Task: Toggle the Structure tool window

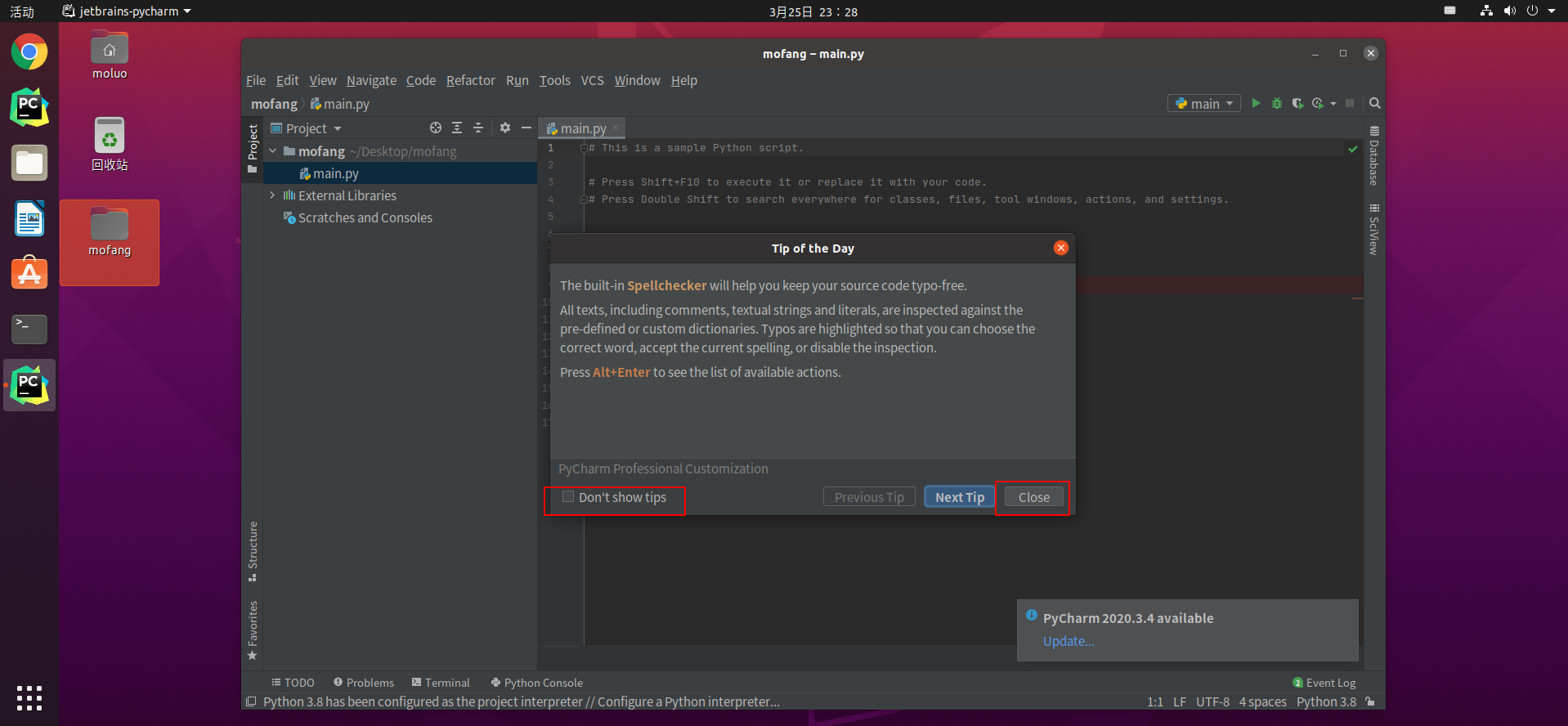Action: 253,552
